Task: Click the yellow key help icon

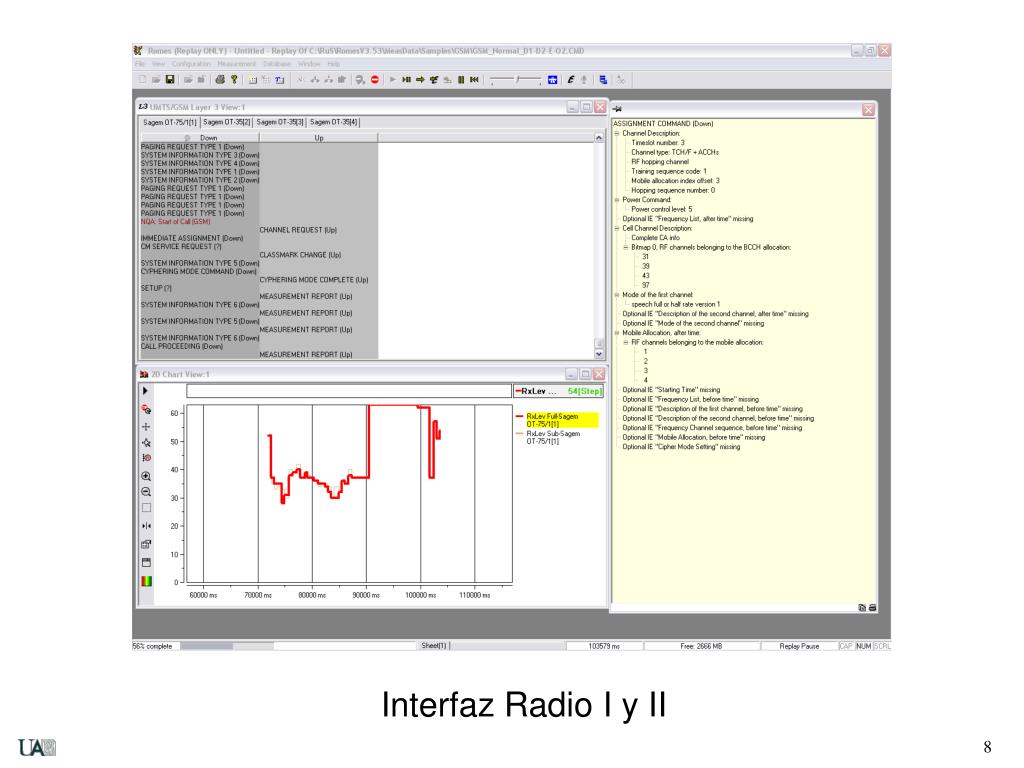Action: tap(234, 80)
